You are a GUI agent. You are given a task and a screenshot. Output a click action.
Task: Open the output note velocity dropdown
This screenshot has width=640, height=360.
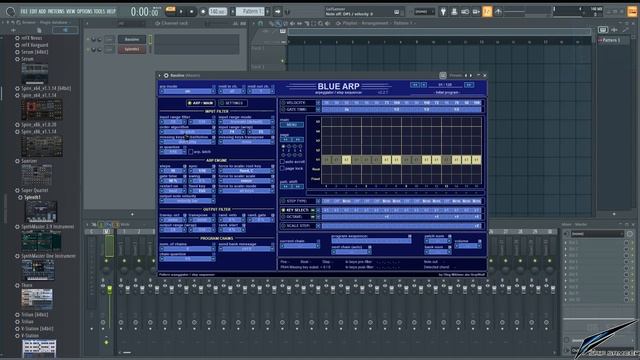pos(187,201)
